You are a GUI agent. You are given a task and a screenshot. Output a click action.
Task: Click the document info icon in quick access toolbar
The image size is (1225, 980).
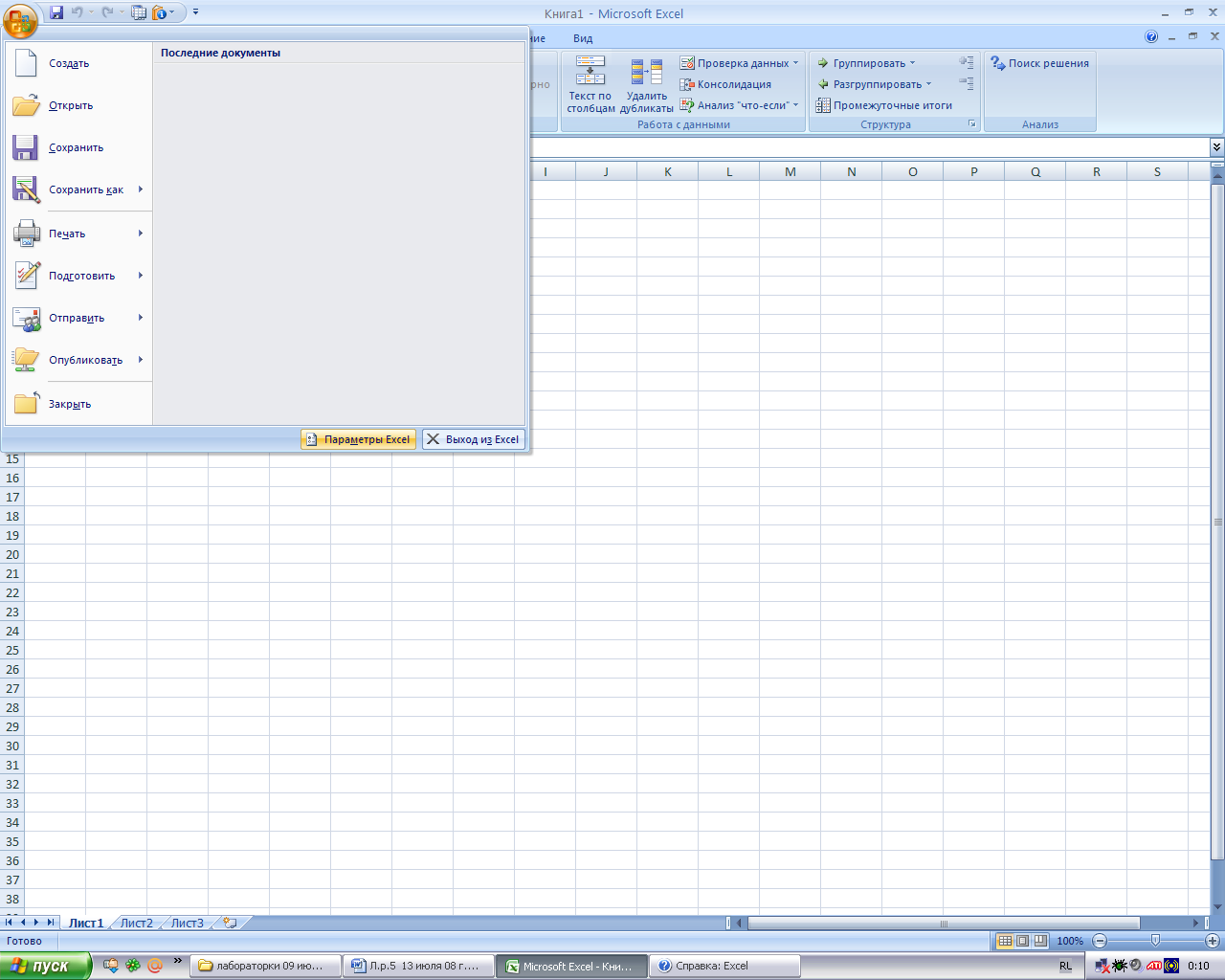tap(159, 12)
